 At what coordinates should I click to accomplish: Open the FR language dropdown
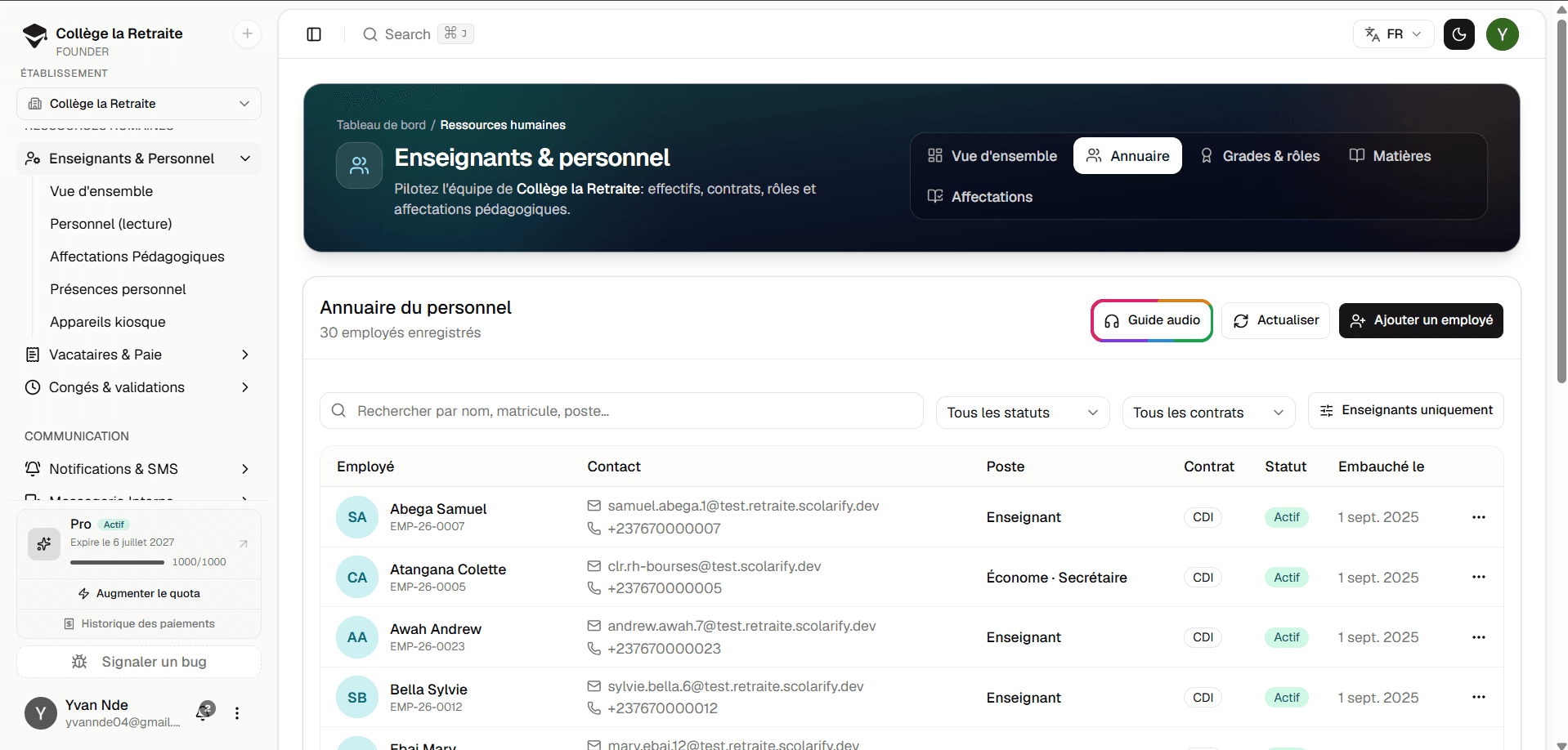1393,34
